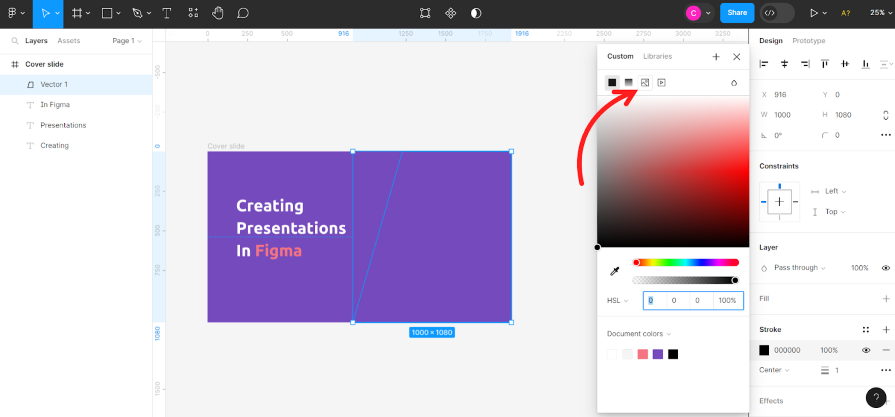The height and width of the screenshot is (417, 895).
Task: Select the Text tool in the toolbar
Action: [165, 13]
